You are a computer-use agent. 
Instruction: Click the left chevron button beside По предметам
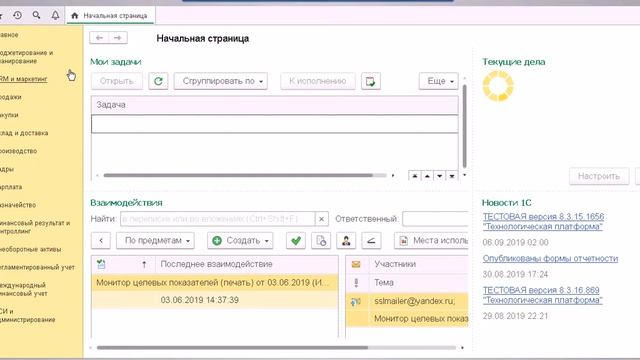tap(101, 240)
